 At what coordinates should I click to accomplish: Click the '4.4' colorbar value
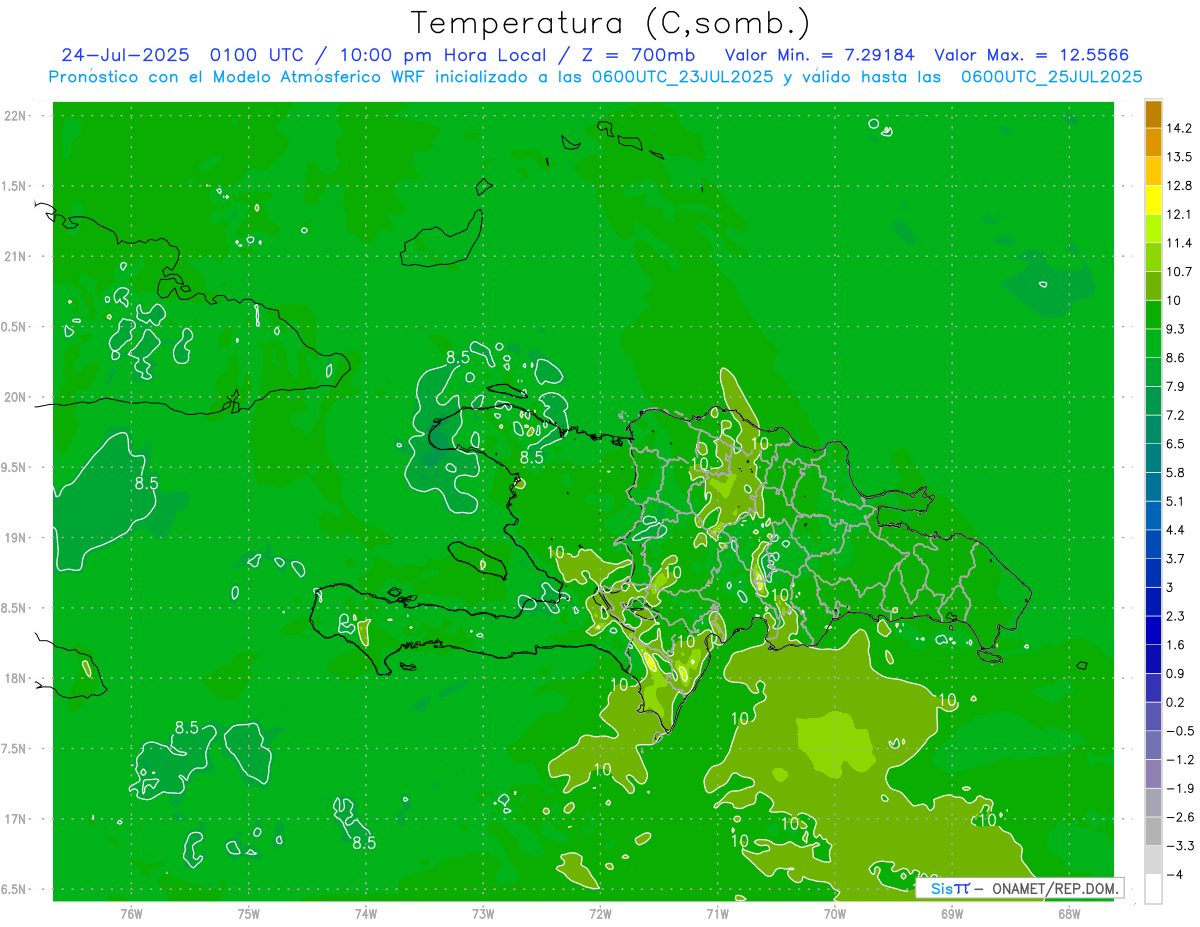[x=1177, y=530]
